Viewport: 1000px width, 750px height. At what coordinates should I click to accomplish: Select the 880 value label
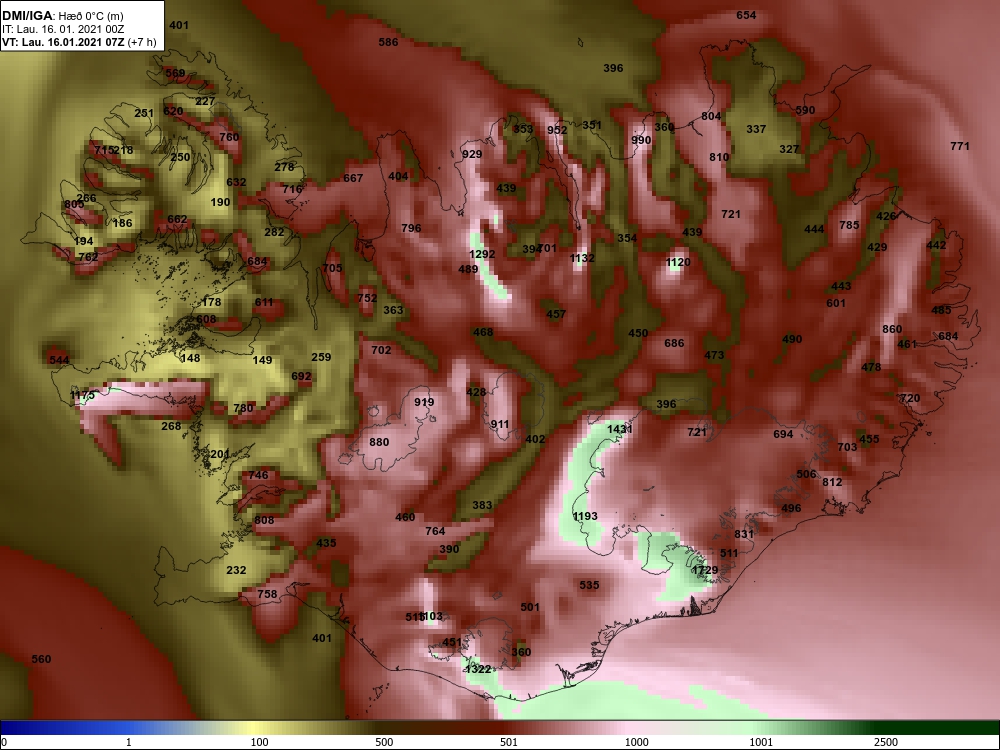(379, 442)
